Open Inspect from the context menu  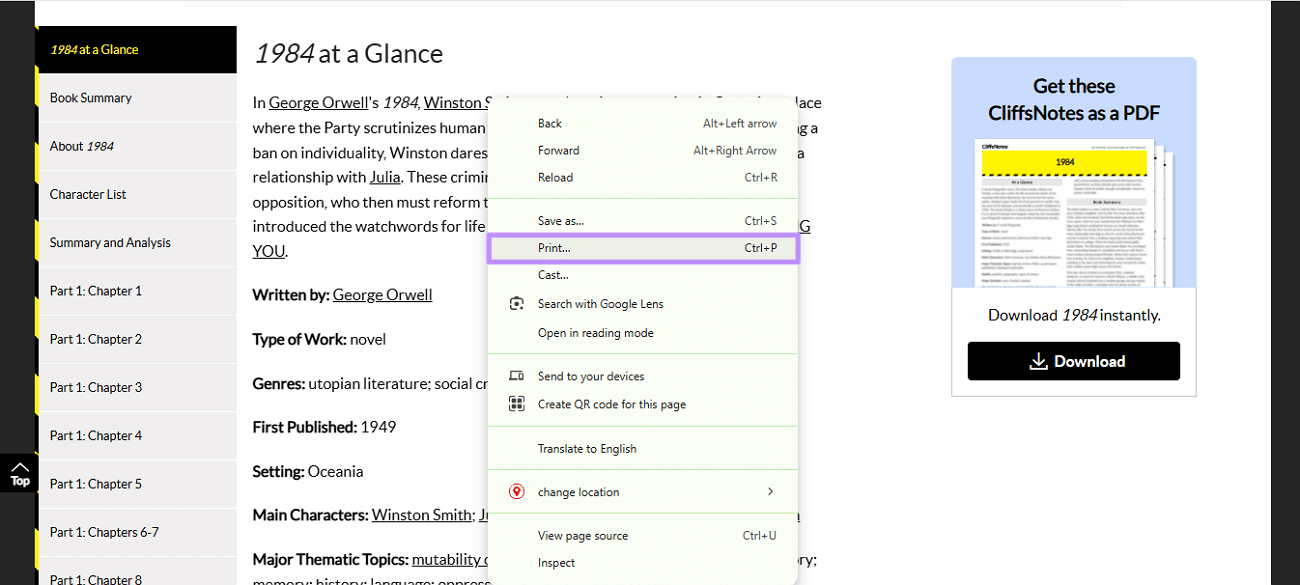(x=556, y=563)
